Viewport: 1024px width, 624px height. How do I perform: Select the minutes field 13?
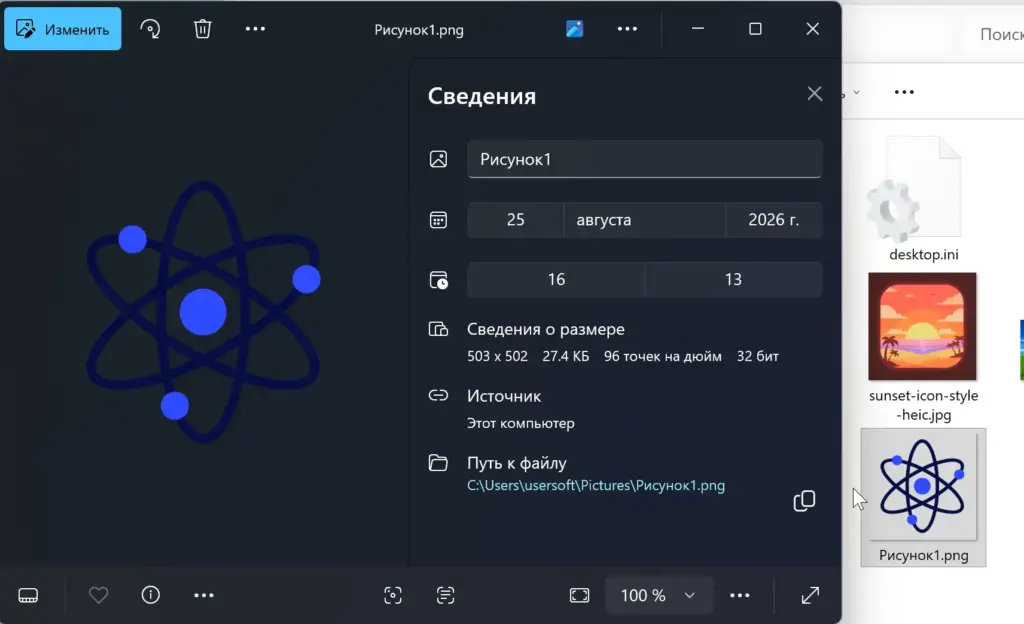[733, 279]
